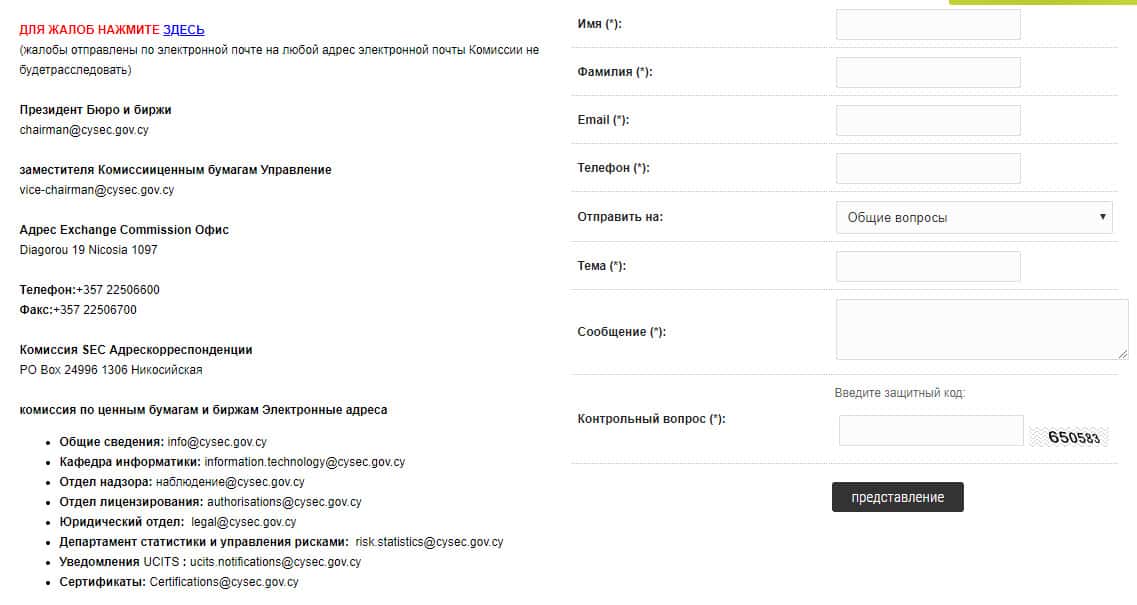This screenshot has width=1137, height=605.
Task: Click the ЗДЕСЬ complaints link
Action: [x=183, y=30]
